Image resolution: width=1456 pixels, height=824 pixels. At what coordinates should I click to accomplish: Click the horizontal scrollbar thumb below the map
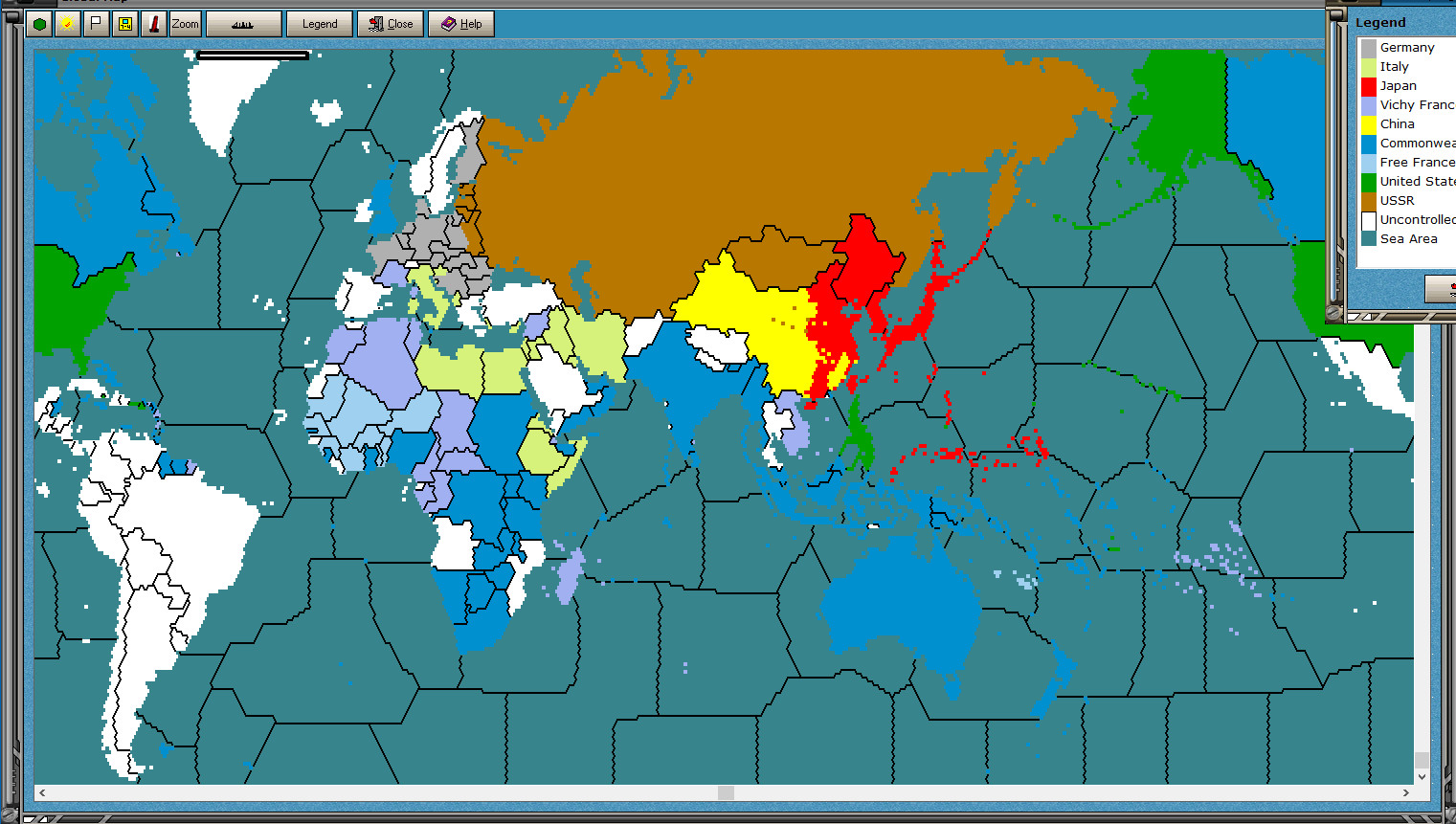pos(726,792)
